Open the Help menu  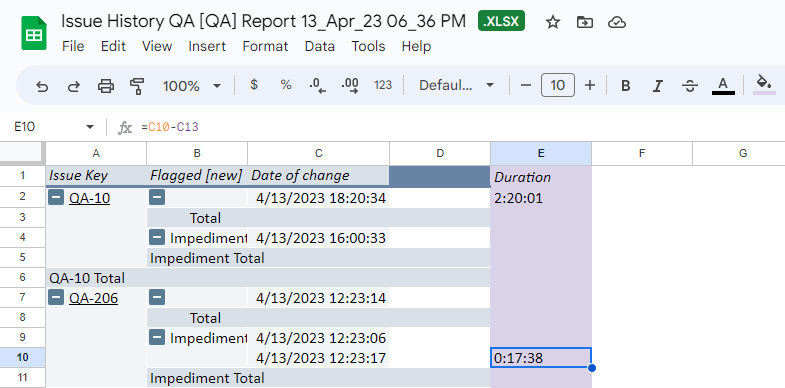coord(416,46)
